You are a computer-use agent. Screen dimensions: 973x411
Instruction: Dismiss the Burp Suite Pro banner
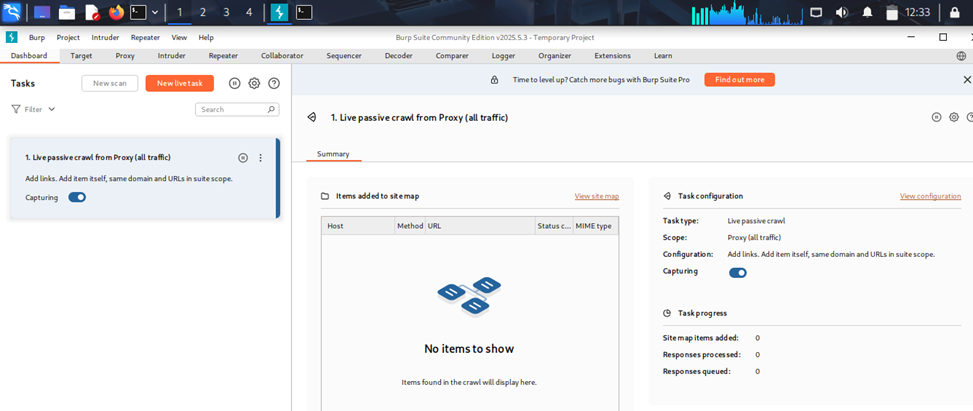pos(967,79)
